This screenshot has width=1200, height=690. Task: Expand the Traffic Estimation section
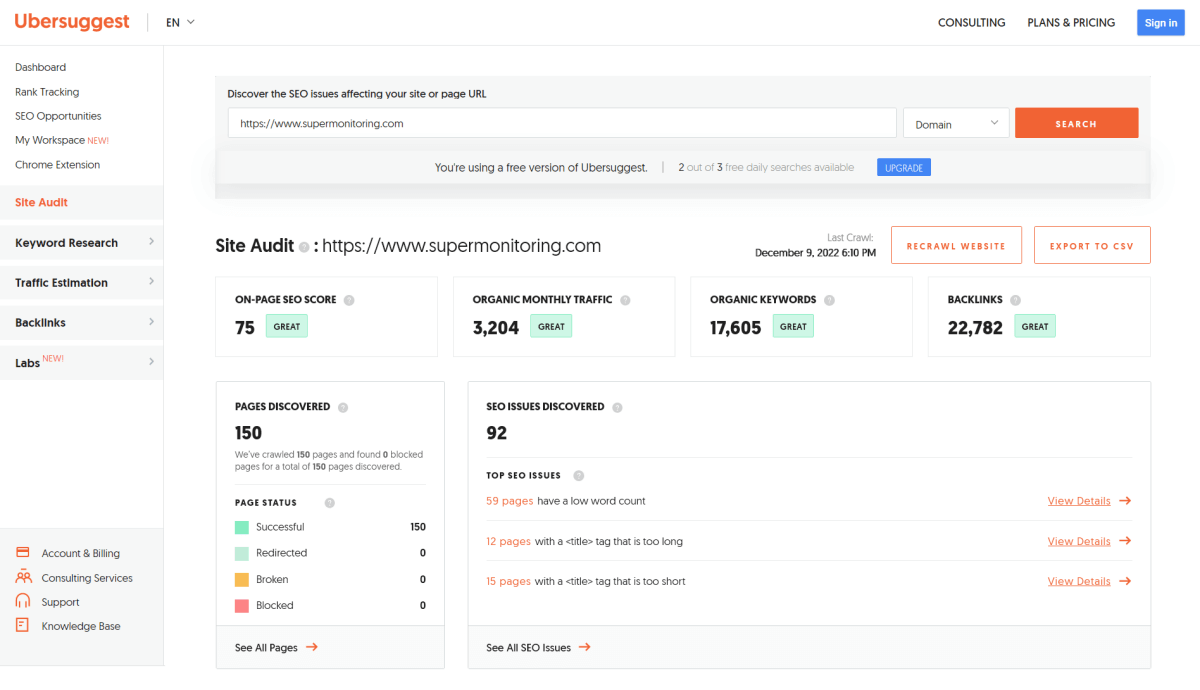click(81, 282)
